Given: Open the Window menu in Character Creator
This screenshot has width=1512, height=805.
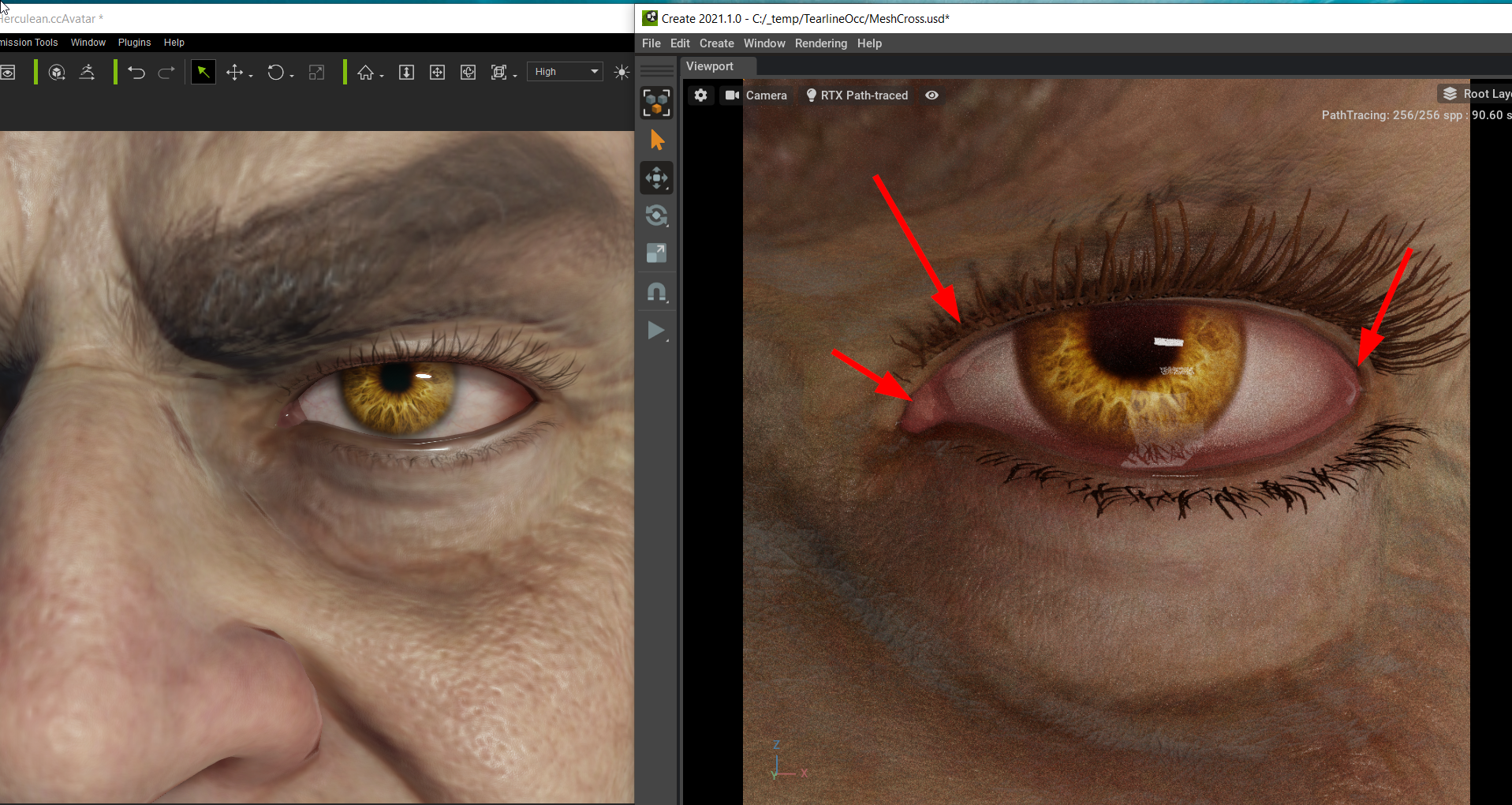Looking at the screenshot, I should [88, 43].
